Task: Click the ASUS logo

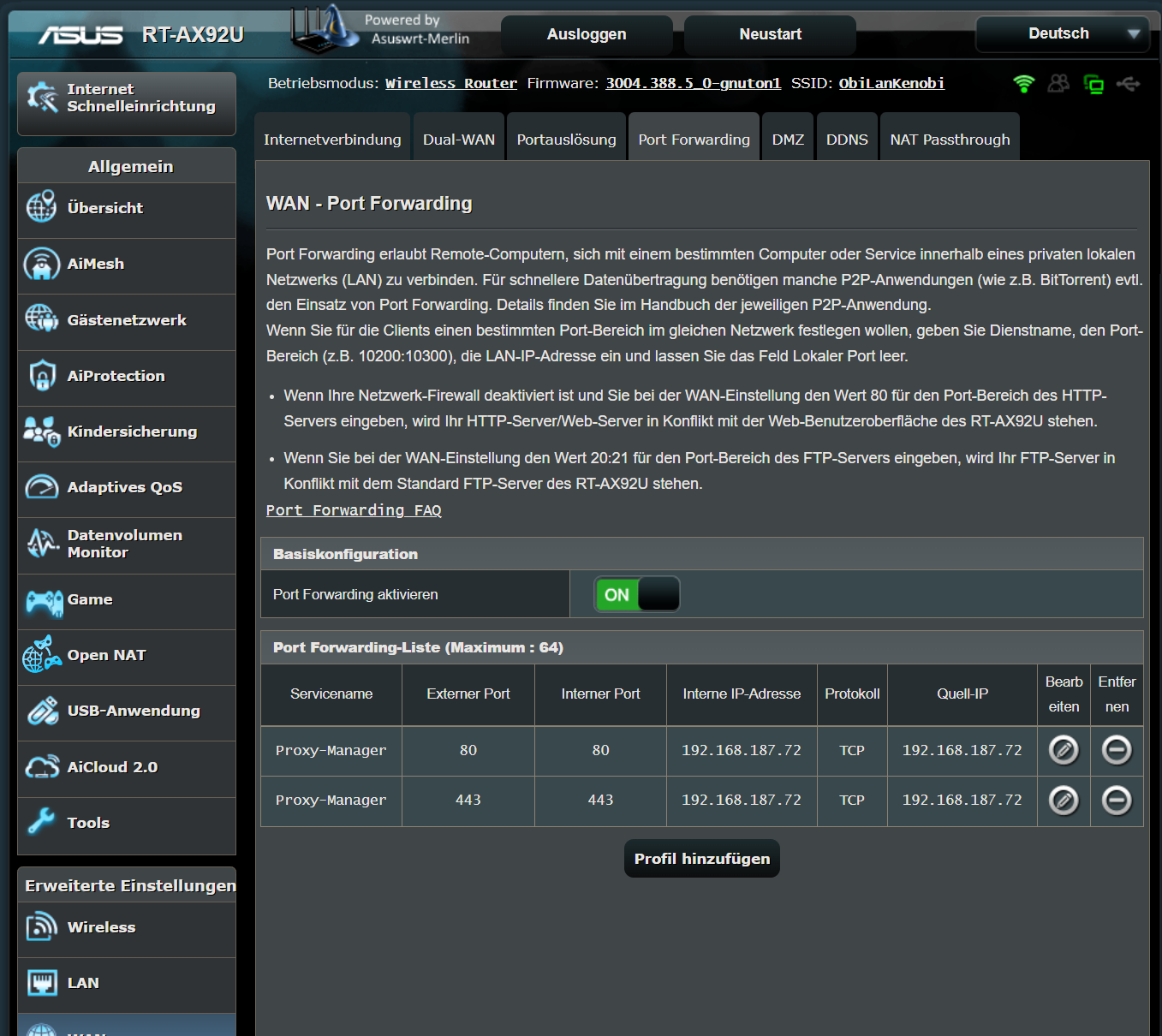Action: tap(80, 35)
